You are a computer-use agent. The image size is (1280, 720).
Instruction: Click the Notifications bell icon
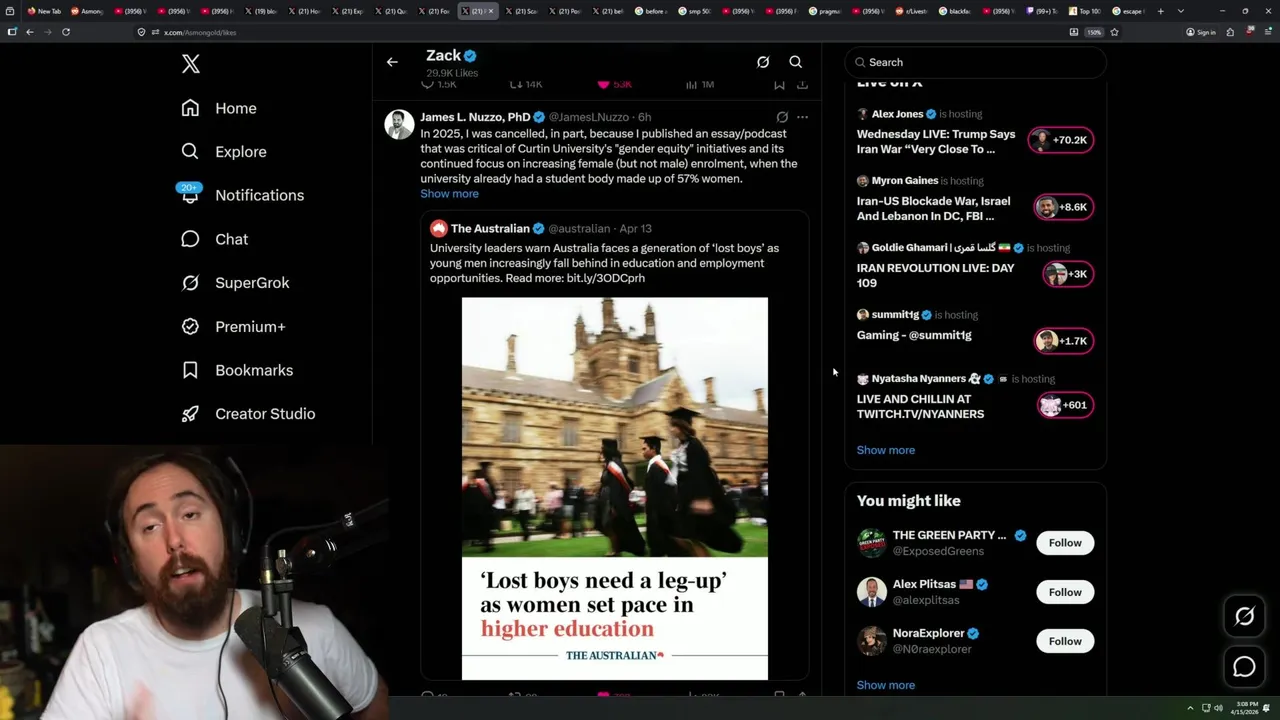coord(190,196)
